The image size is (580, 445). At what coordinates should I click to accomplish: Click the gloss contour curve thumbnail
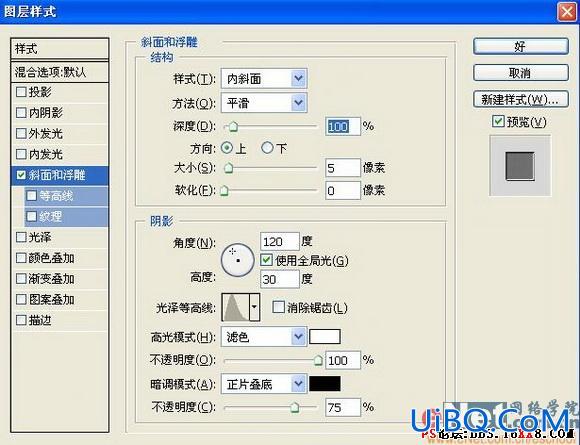(x=236, y=307)
